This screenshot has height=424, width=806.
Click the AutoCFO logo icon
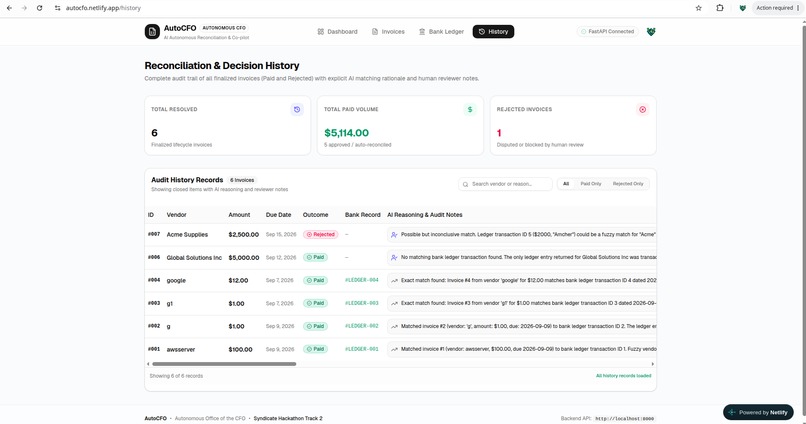coord(152,31)
